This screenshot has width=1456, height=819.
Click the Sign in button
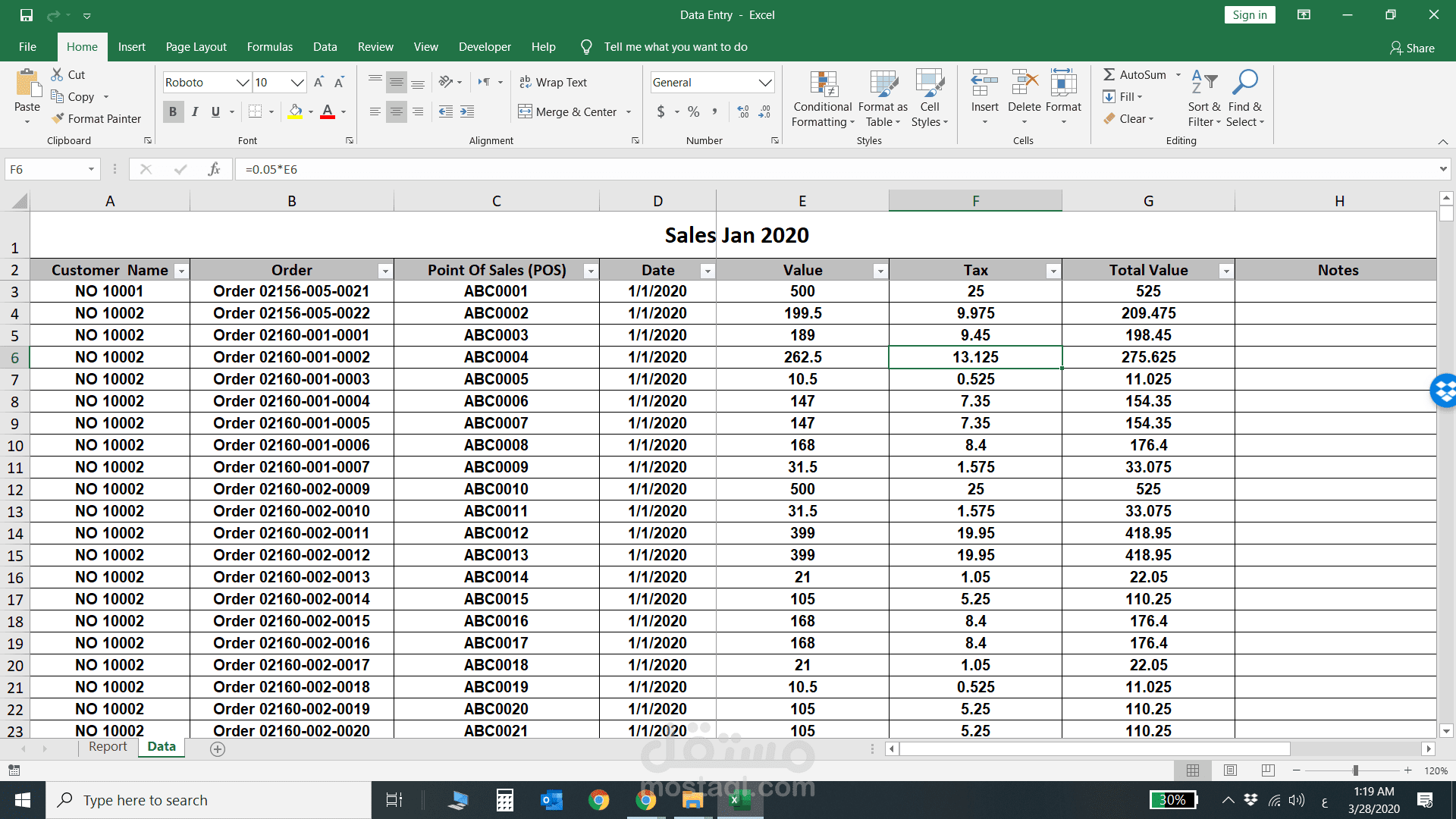click(x=1249, y=15)
